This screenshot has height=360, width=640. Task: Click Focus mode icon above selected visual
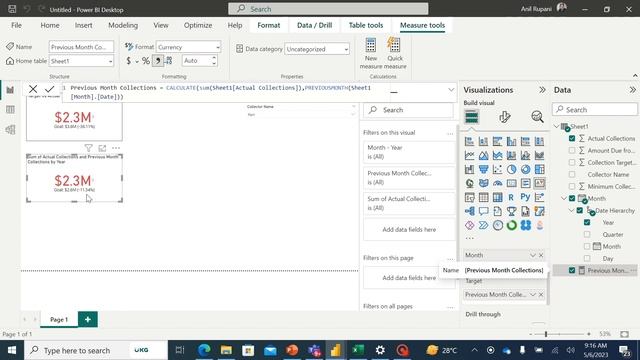click(x=102, y=148)
